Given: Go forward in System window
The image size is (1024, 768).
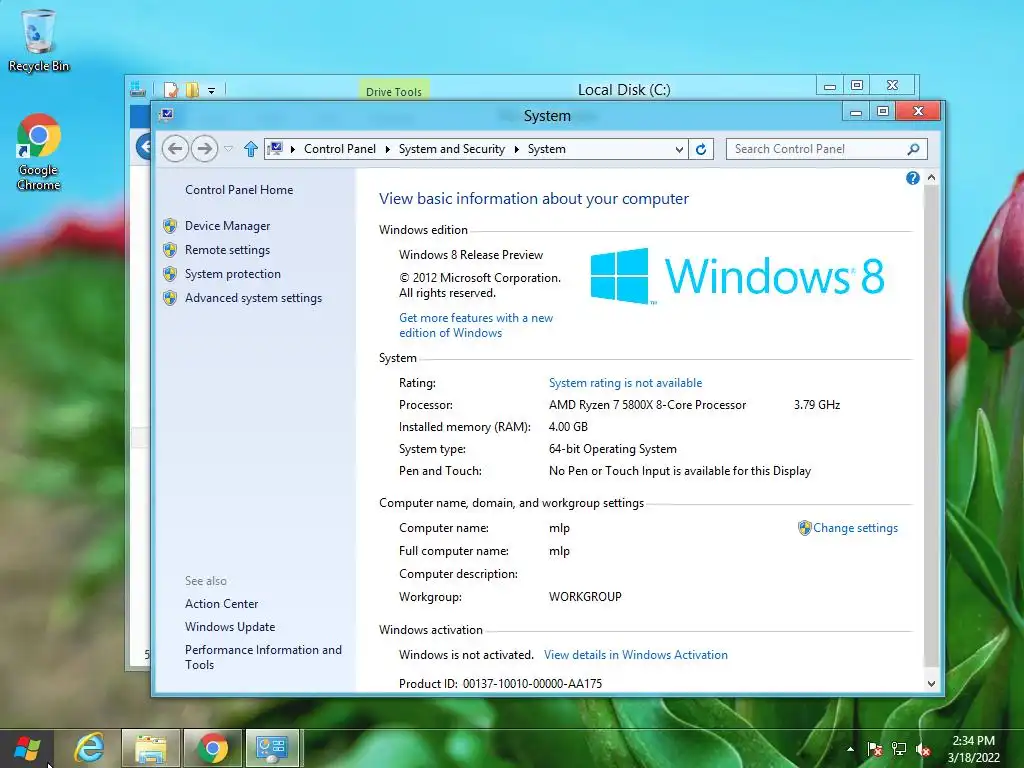Looking at the screenshot, I should [204, 149].
